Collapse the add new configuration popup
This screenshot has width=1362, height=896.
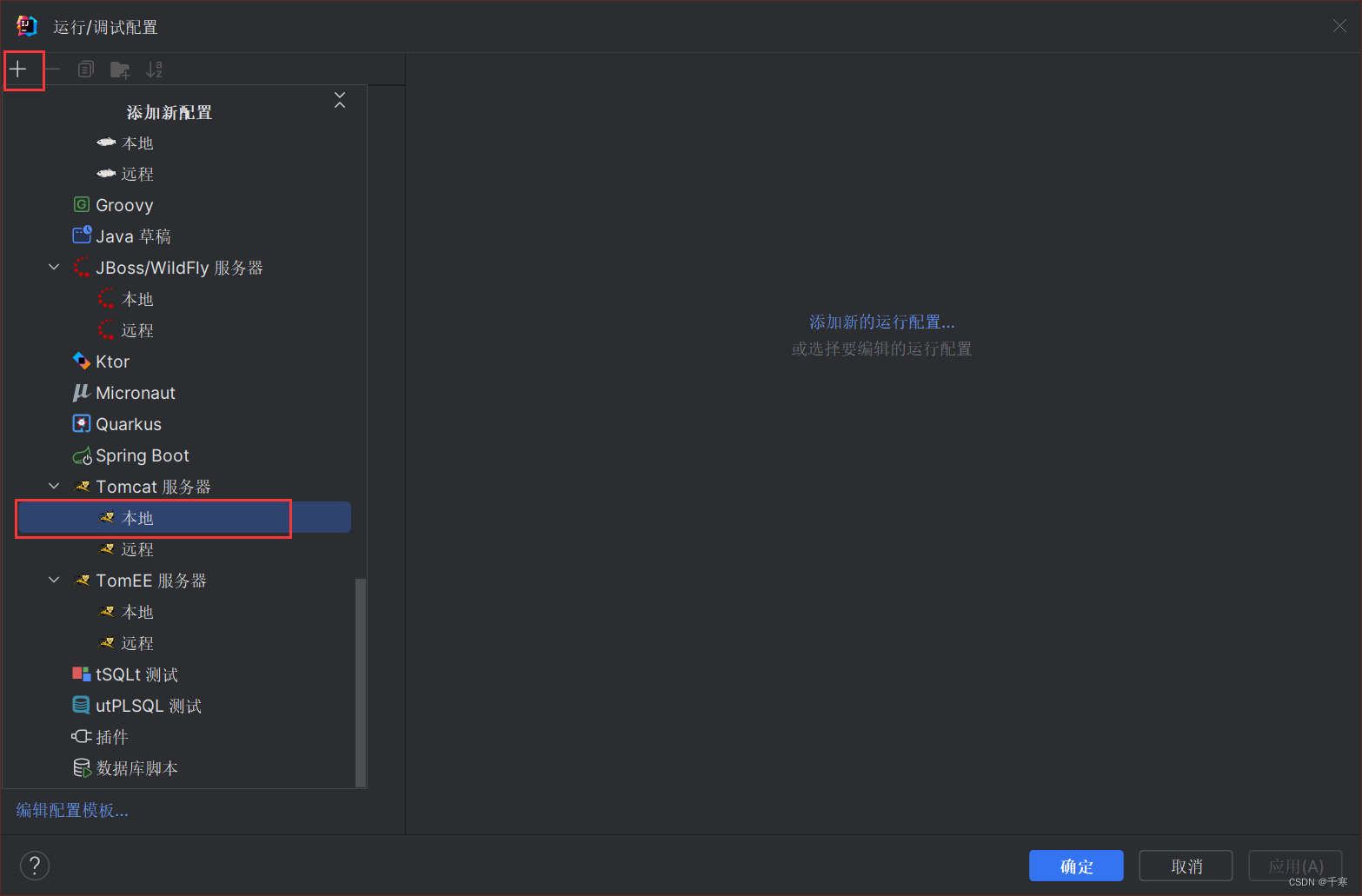tap(340, 100)
